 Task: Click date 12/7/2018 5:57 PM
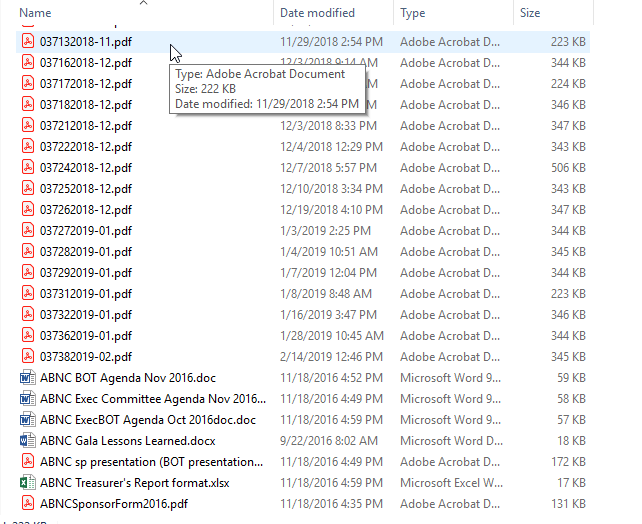(328, 168)
